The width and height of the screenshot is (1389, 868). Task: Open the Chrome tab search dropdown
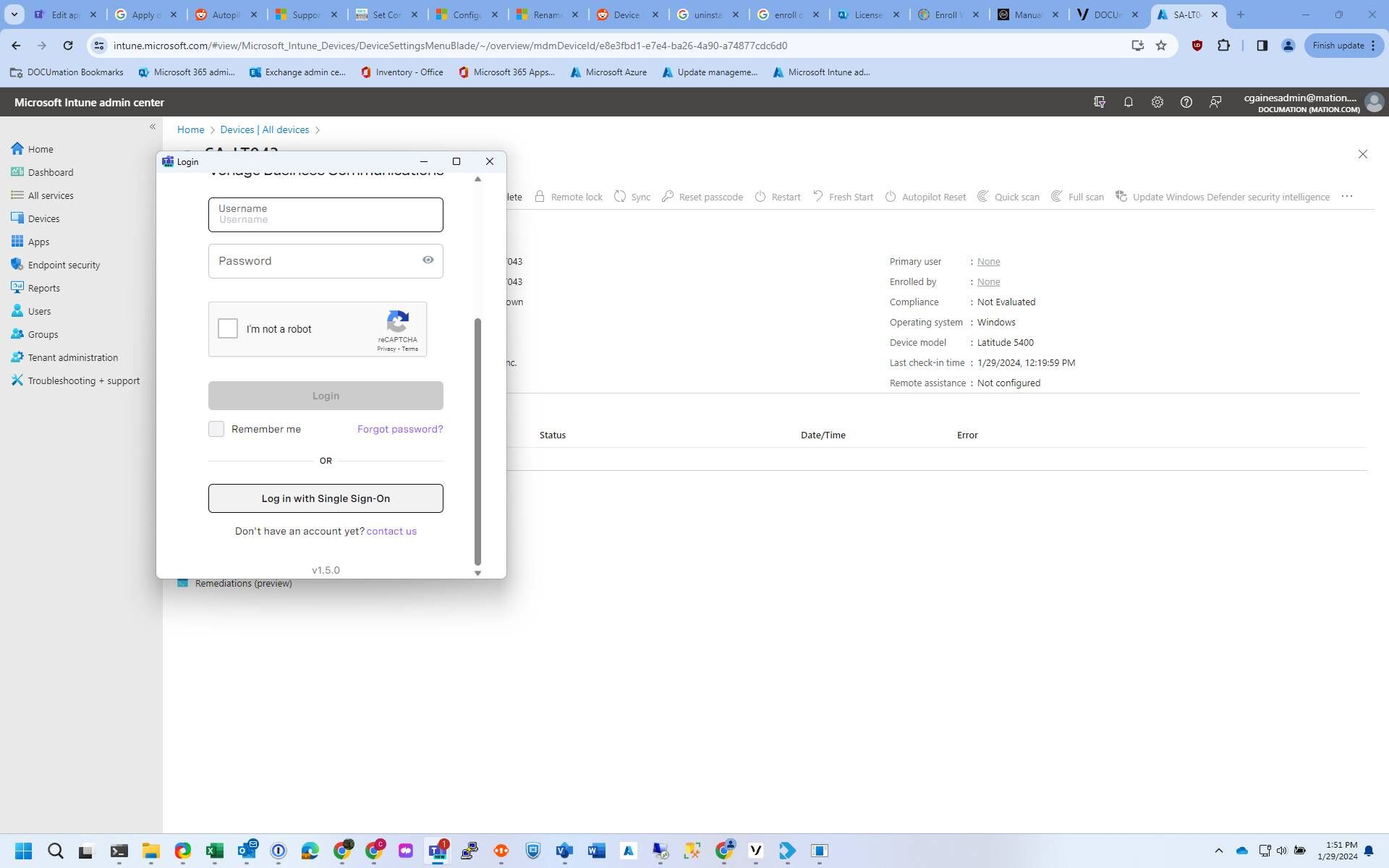point(14,14)
